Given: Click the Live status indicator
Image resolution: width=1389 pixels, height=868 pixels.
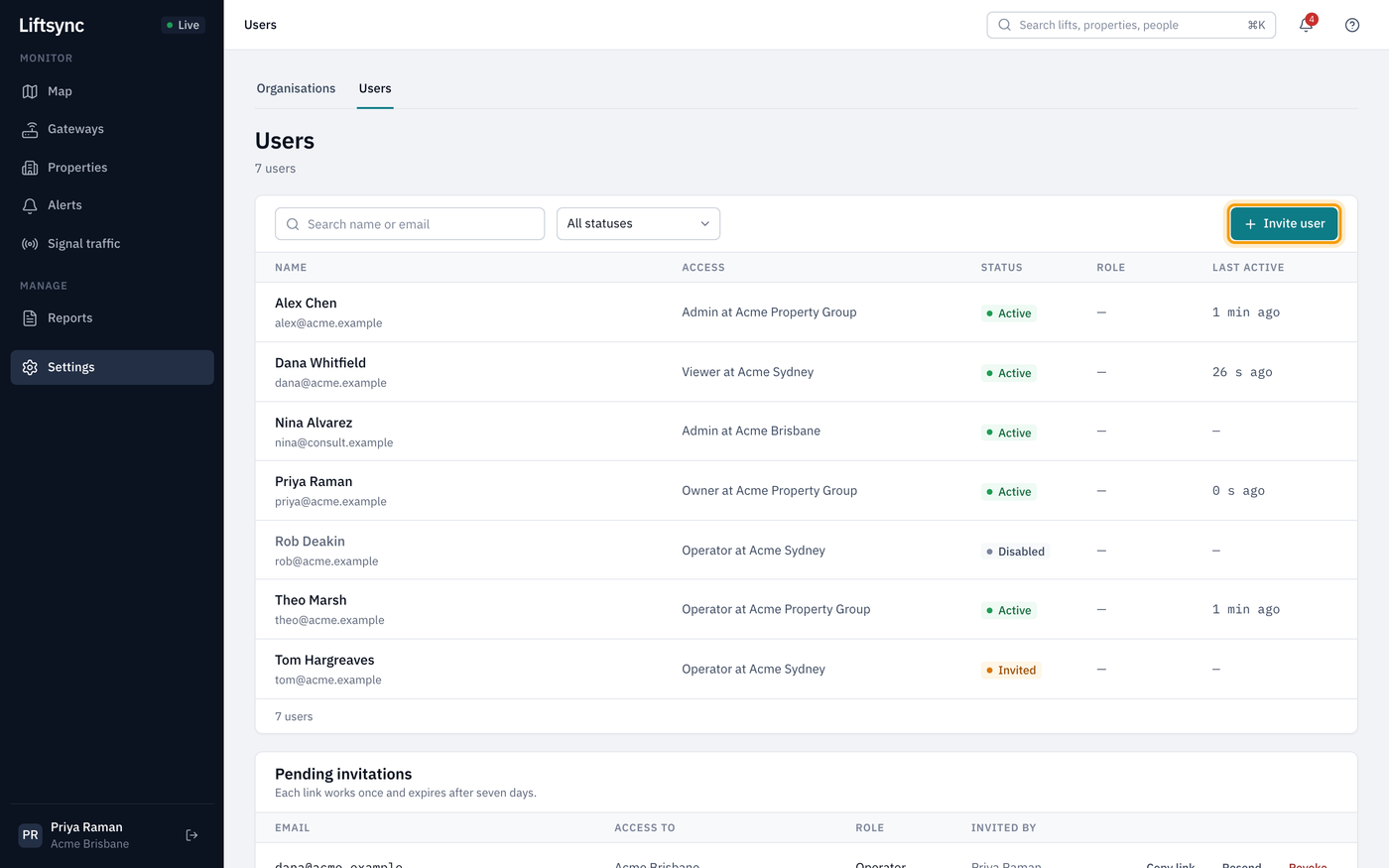Looking at the screenshot, I should pyautogui.click(x=184, y=25).
